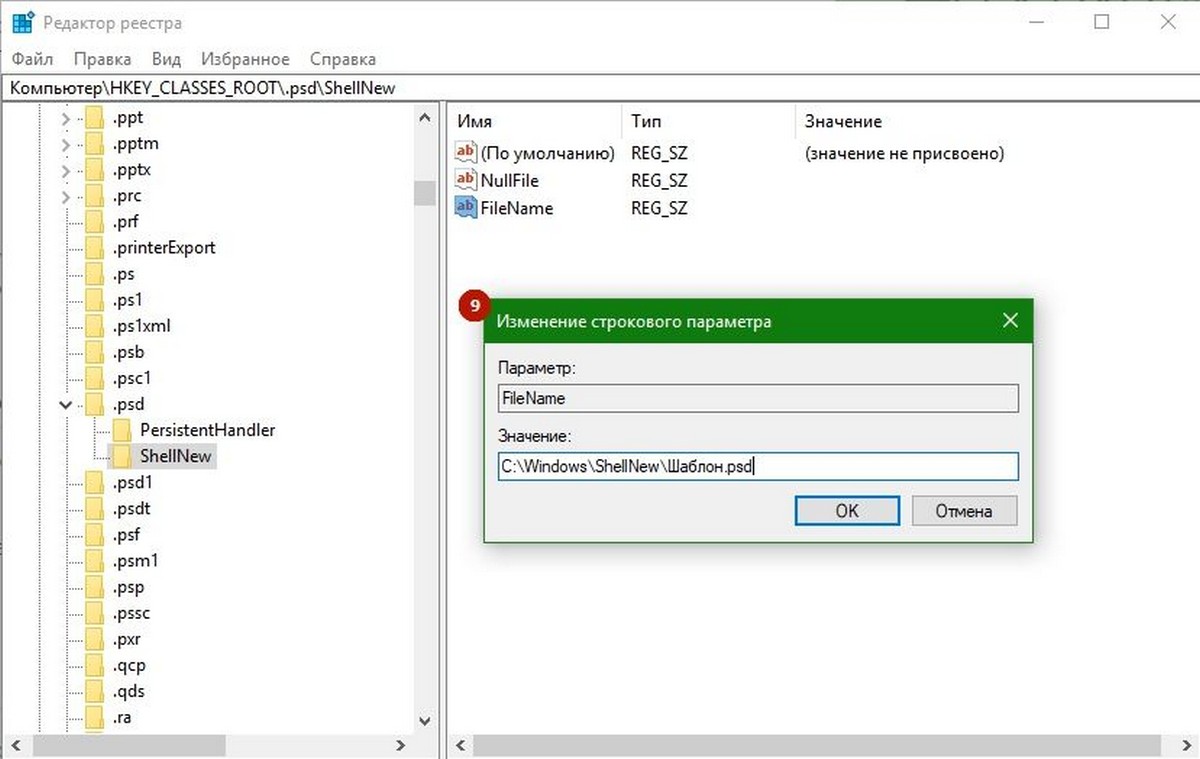This screenshot has height=759, width=1200.
Task: Select the .psb folder icon
Action: (x=95, y=352)
